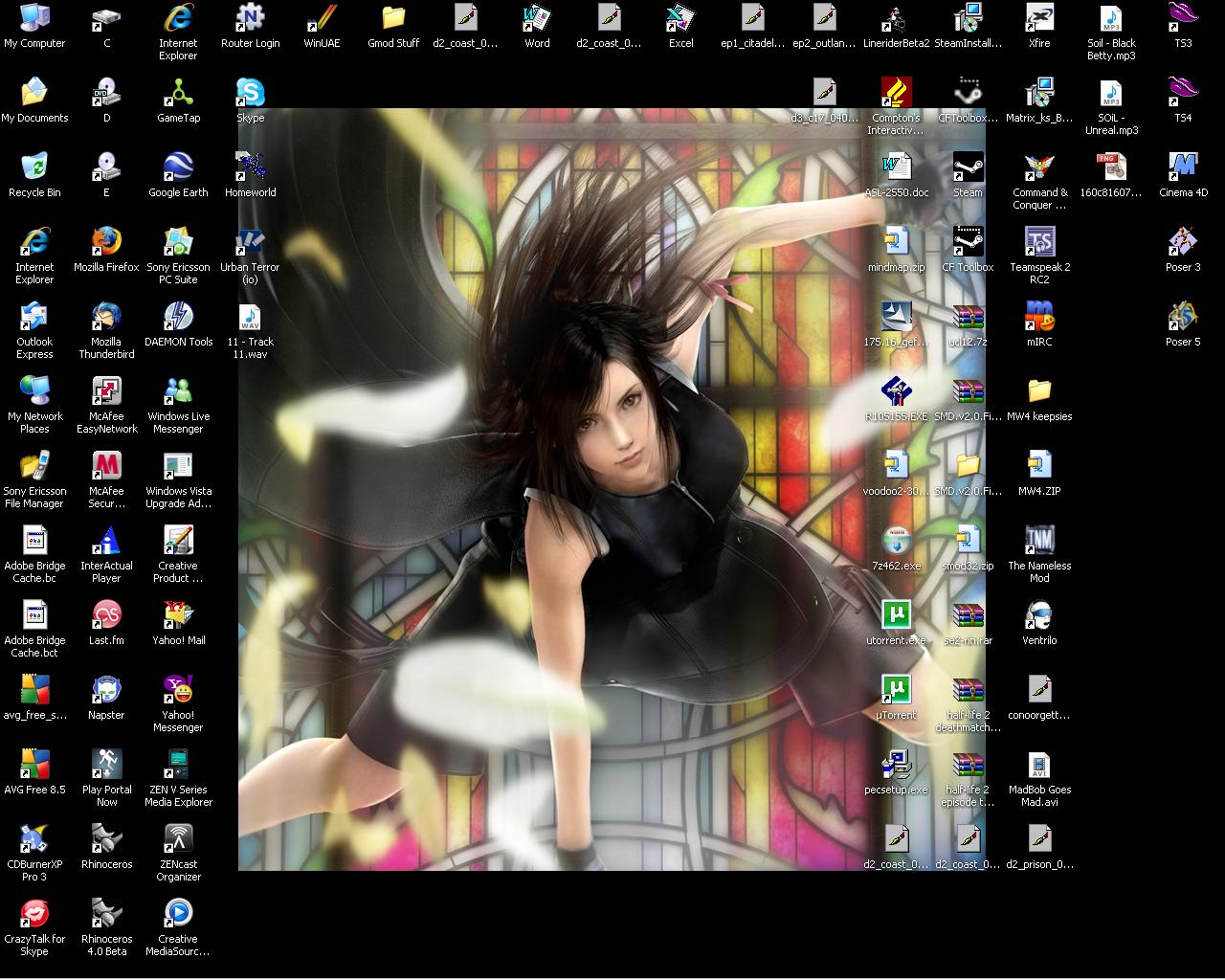Play the Soil - Black Betty.mp3 file
This screenshot has height=980, width=1225.
1111,19
